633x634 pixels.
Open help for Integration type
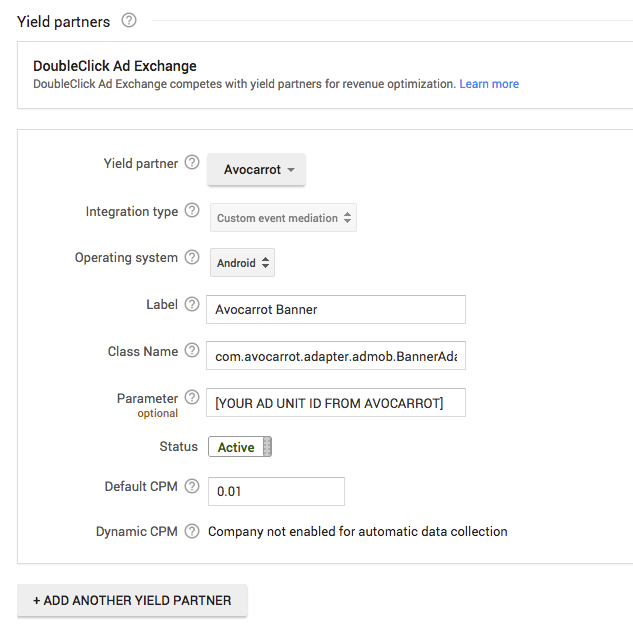tap(192, 211)
